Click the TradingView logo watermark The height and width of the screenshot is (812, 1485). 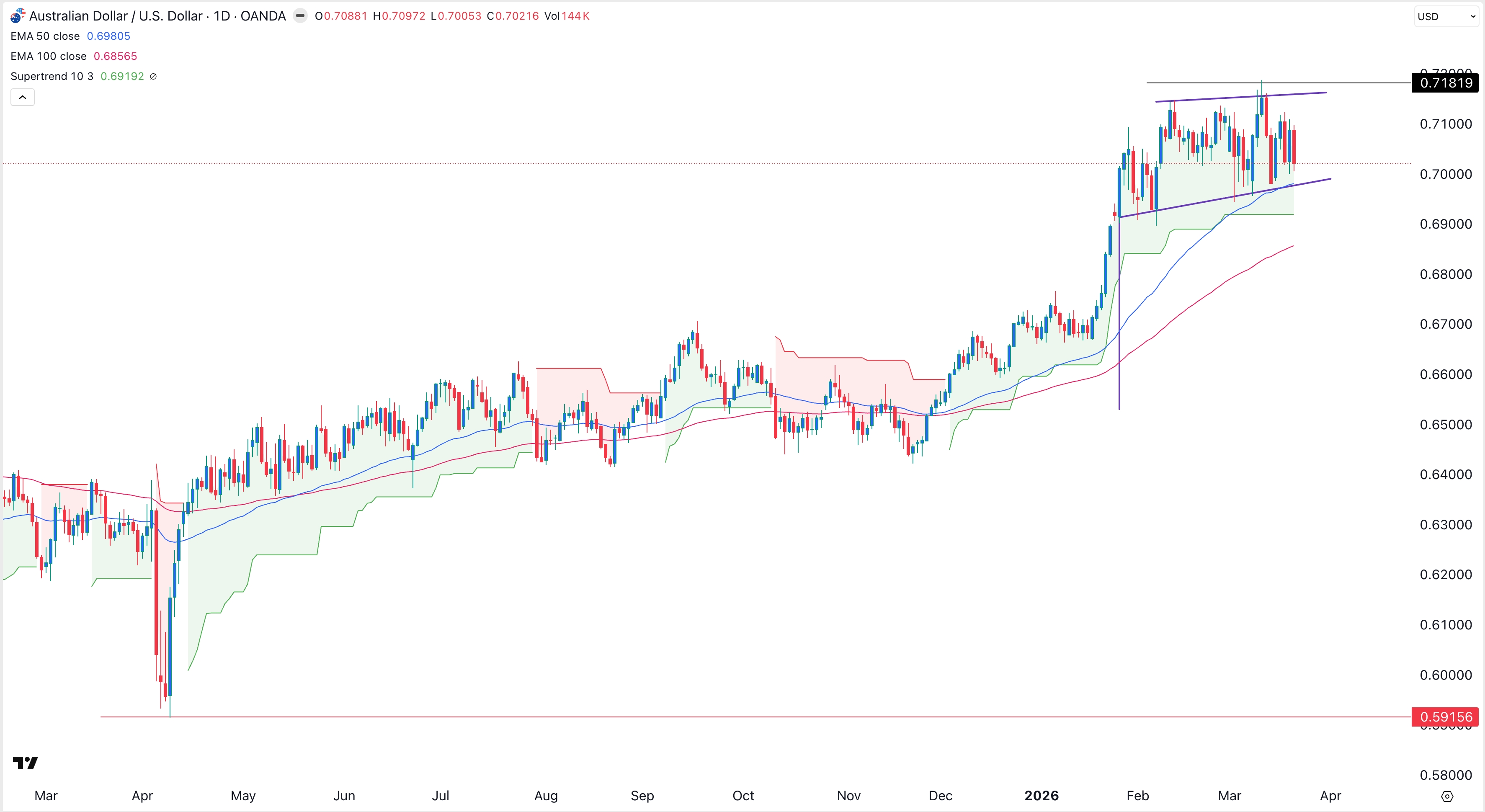coord(26,763)
